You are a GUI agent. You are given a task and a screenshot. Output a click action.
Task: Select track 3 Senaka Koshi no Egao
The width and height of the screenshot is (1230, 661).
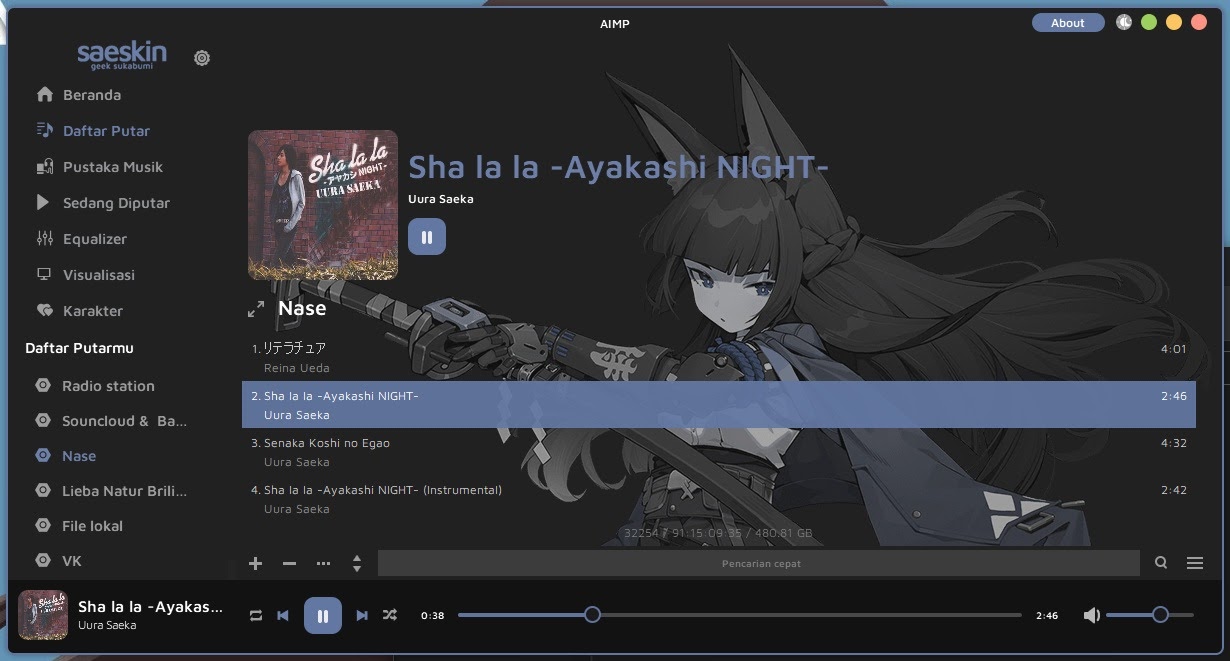pos(718,452)
